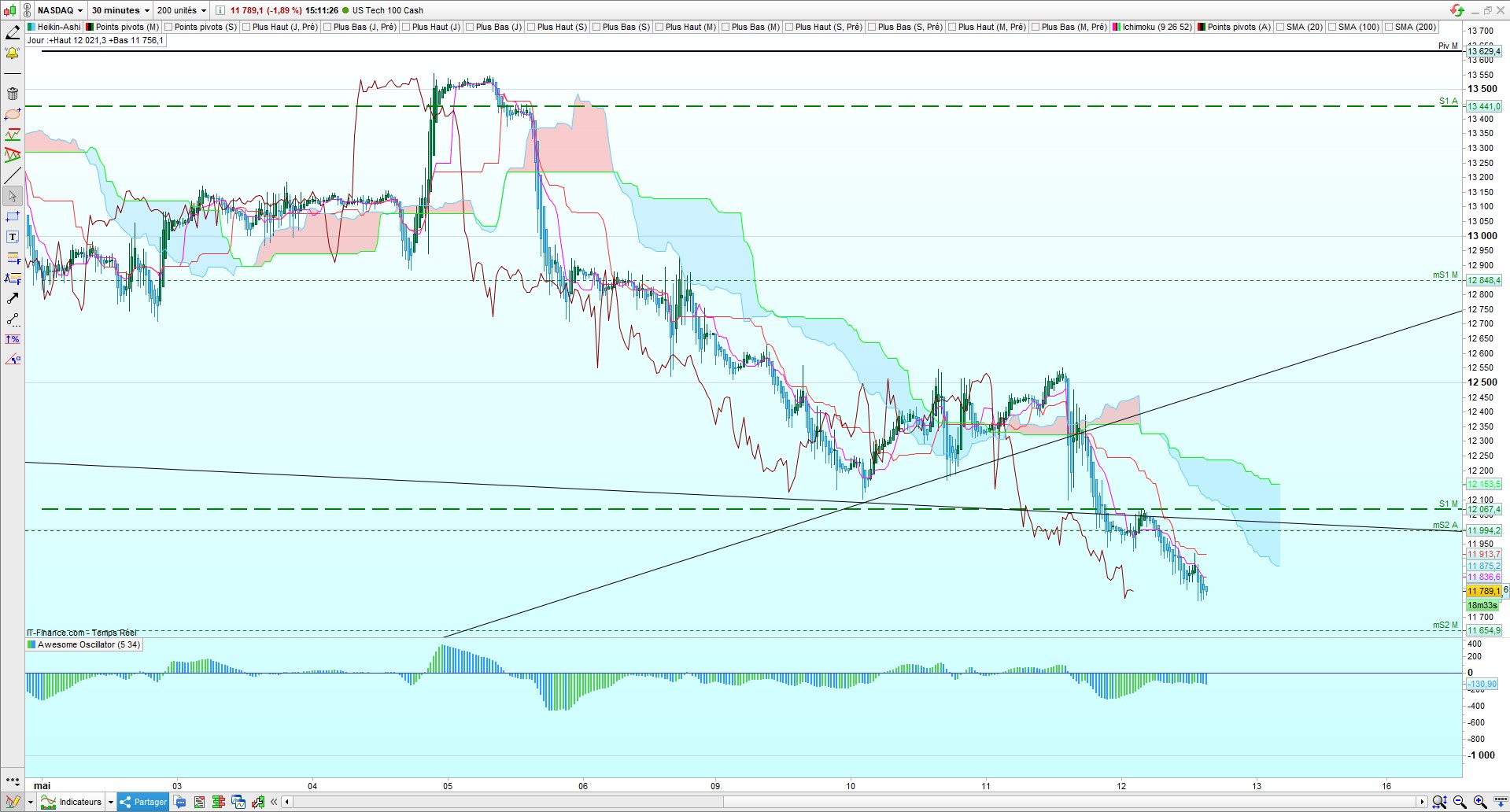Check the Plus Haut (J) indicator
The width and height of the screenshot is (1510, 812).
pyautogui.click(x=431, y=27)
